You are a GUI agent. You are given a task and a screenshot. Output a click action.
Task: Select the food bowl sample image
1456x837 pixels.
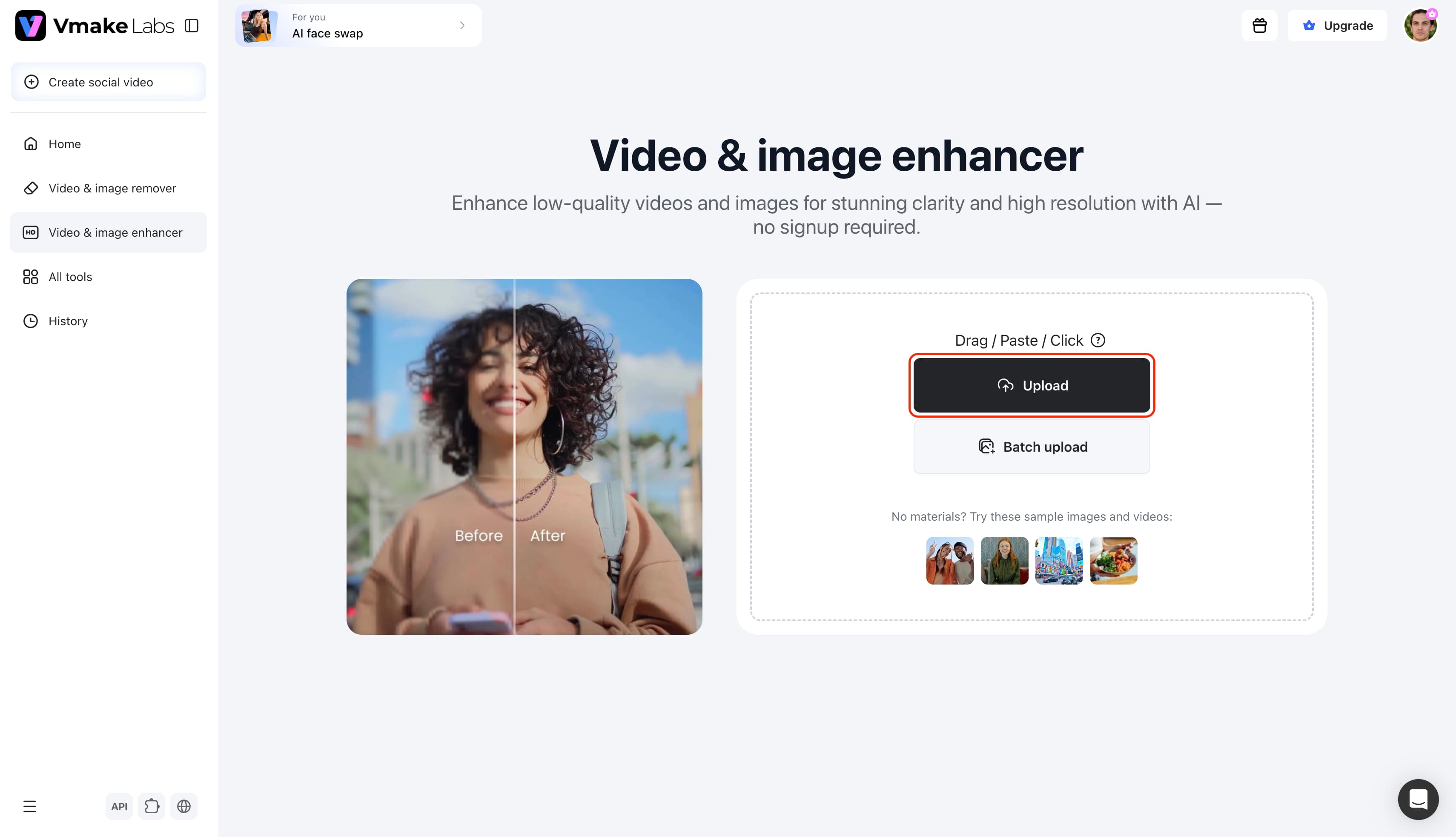click(x=1113, y=561)
